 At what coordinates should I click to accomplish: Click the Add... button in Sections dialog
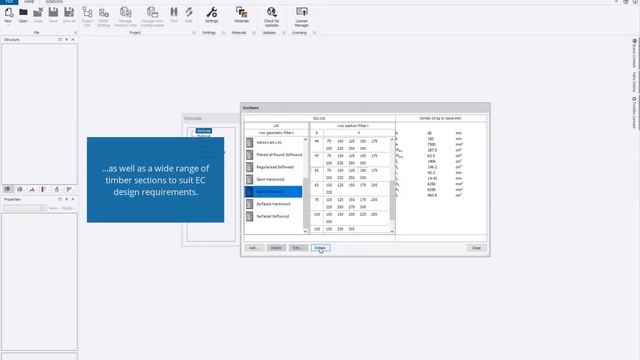254,248
